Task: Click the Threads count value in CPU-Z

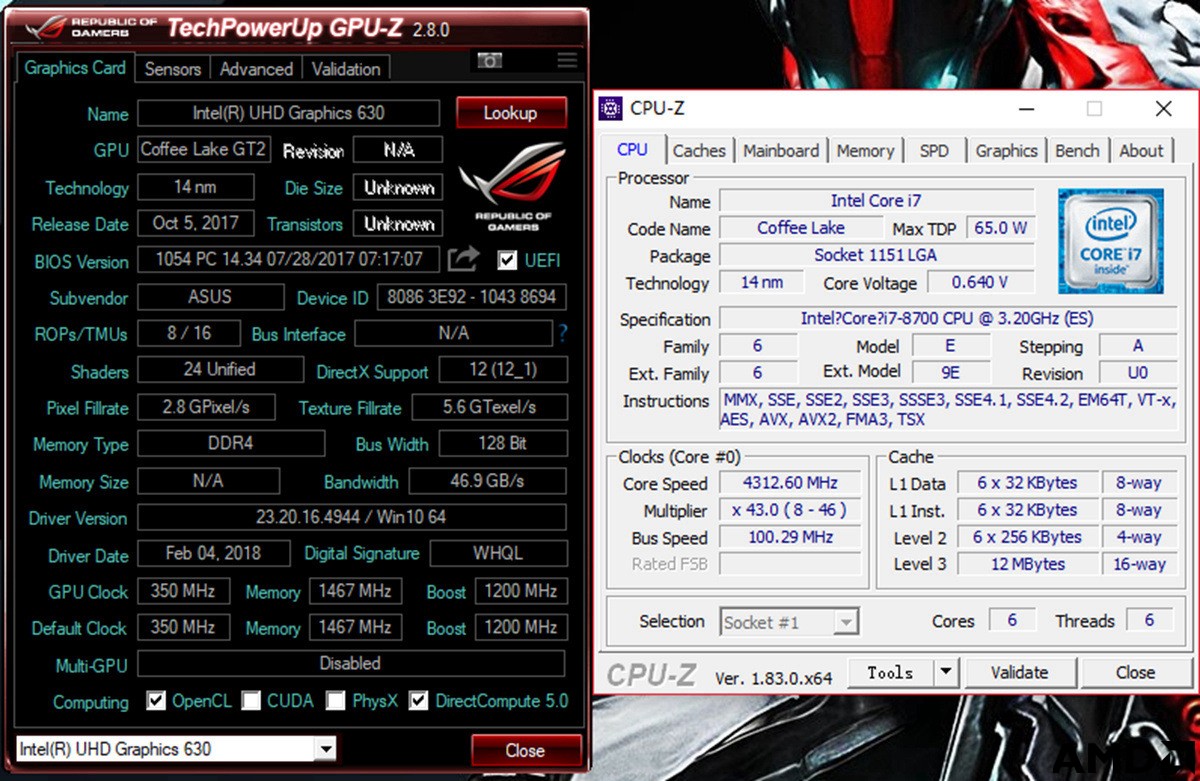Action: pyautogui.click(x=1150, y=620)
